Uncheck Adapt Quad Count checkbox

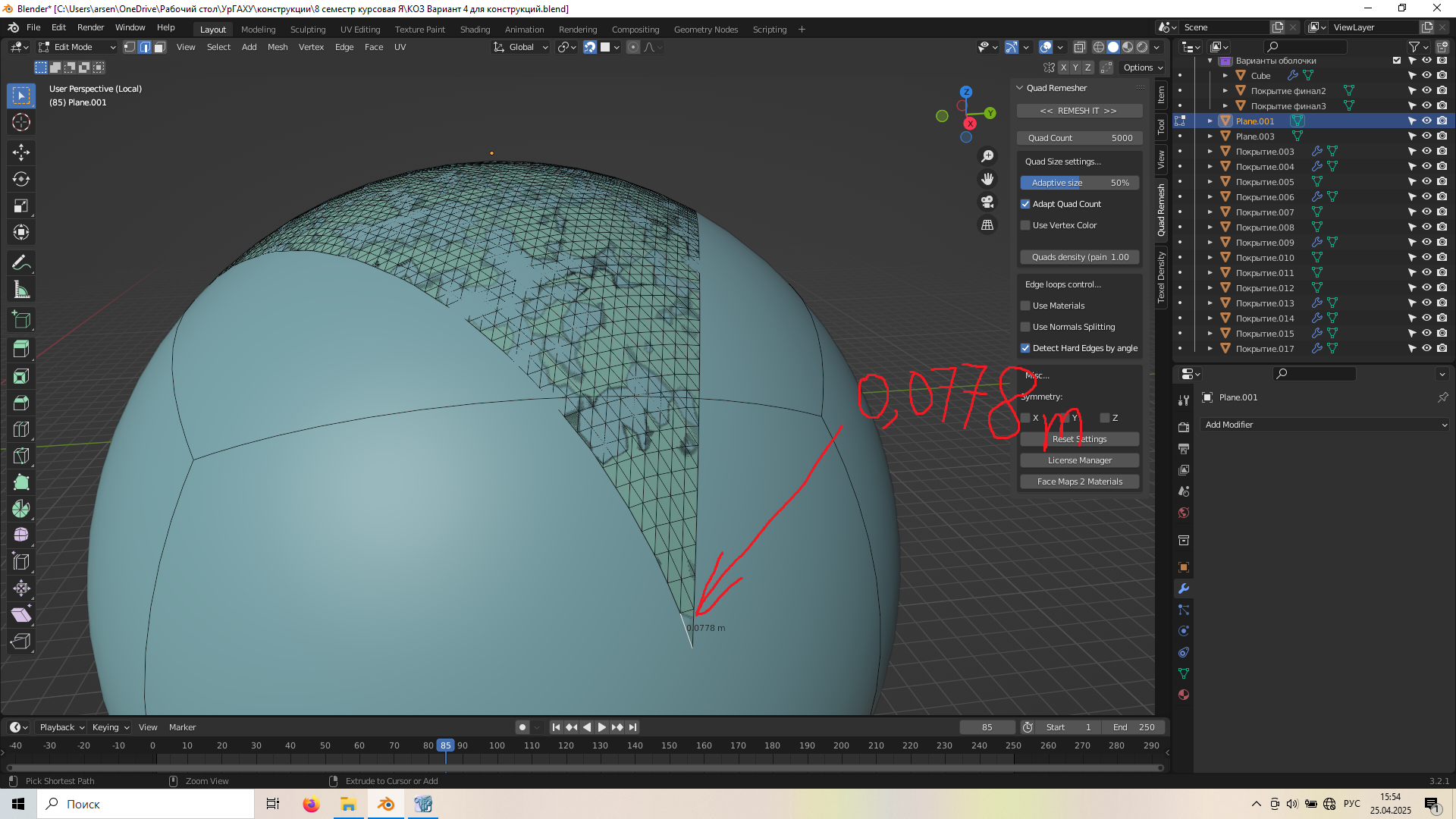[x=1025, y=204]
